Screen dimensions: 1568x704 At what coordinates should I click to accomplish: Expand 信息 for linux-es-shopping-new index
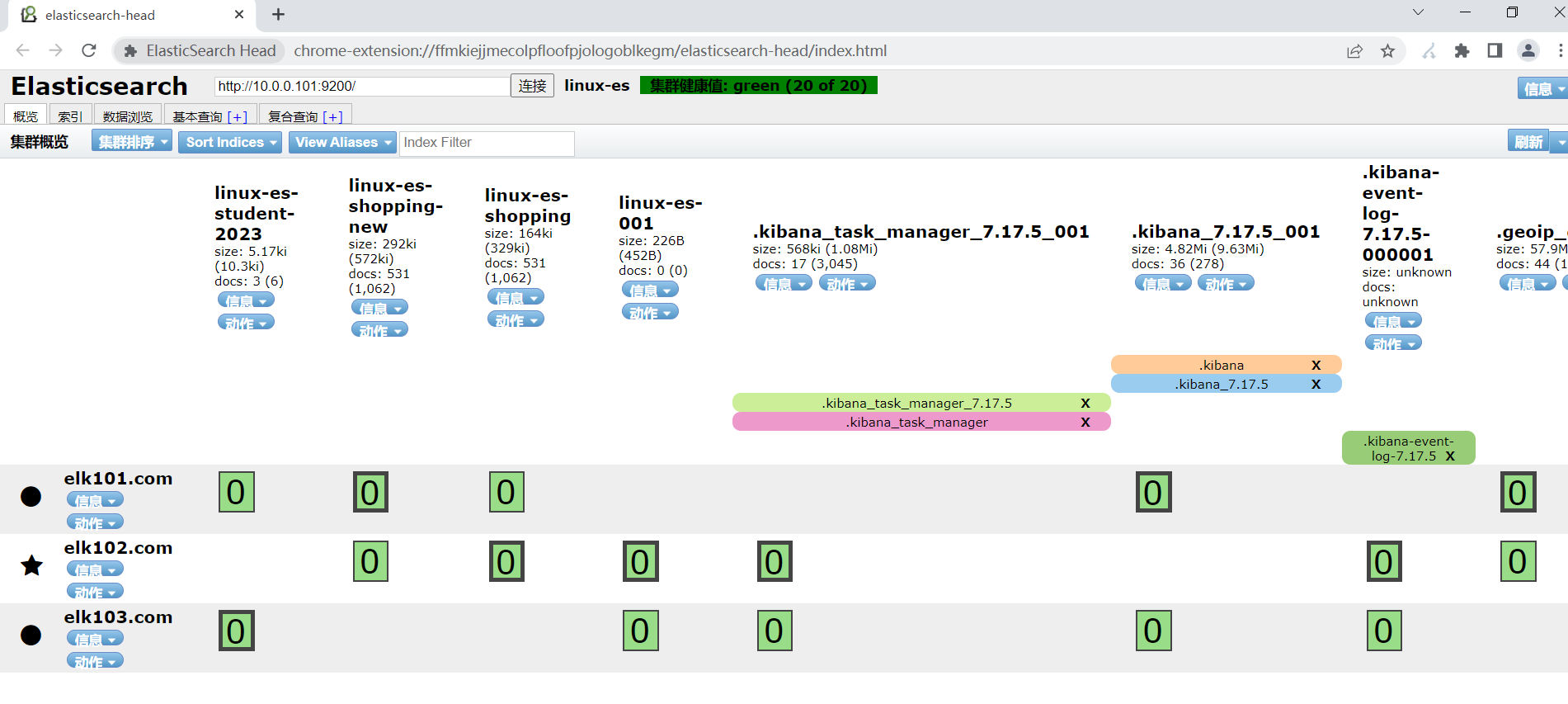click(379, 308)
